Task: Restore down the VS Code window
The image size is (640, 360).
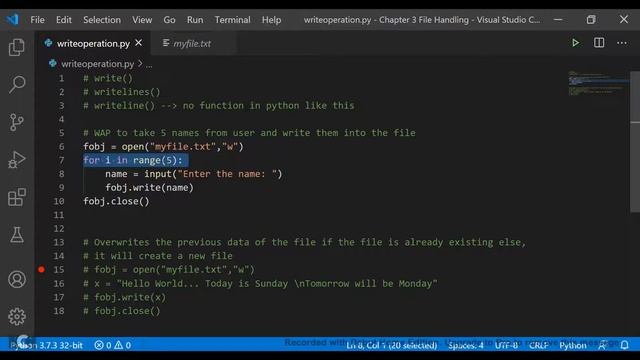Action: [591, 20]
